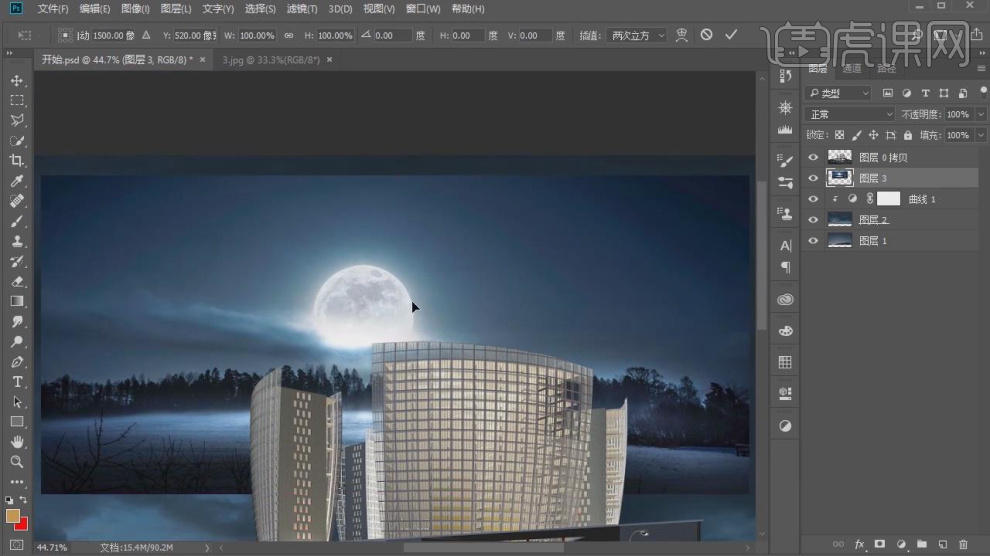Open the 滤镜(T) menu

301,9
